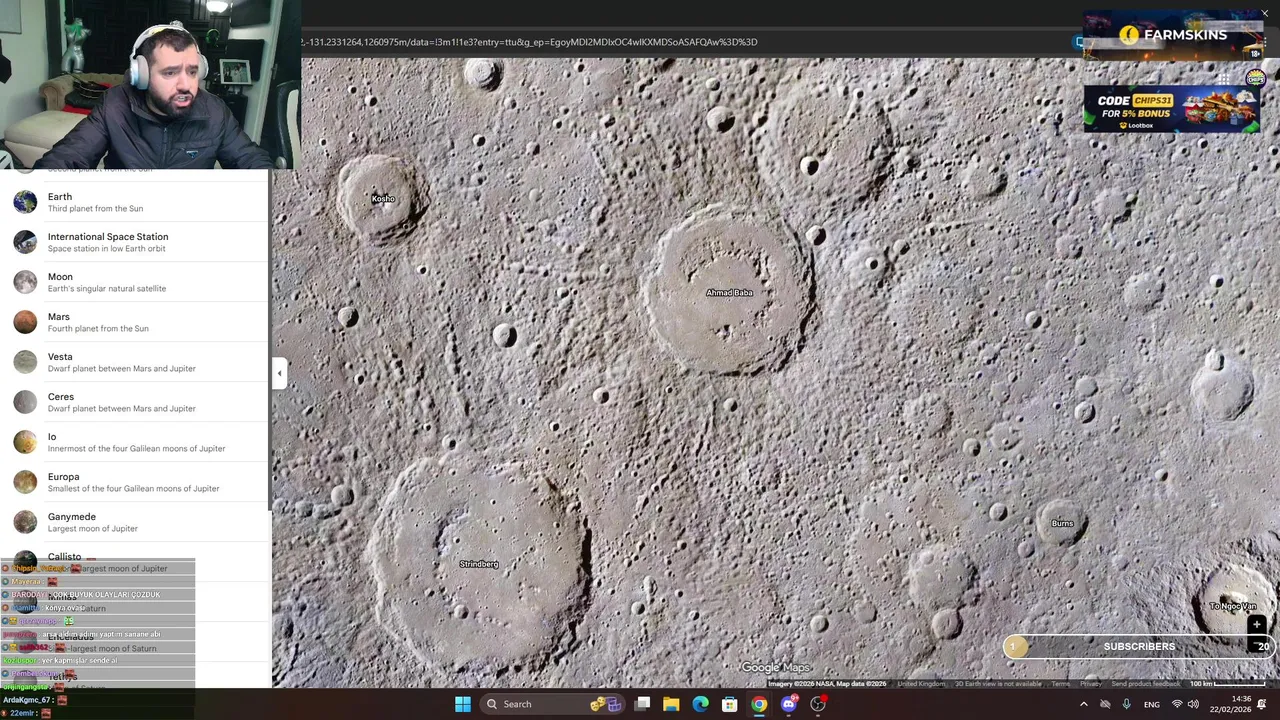Open Ganymede, largest moon of Jupiter
The image size is (1280, 720).
point(134,522)
